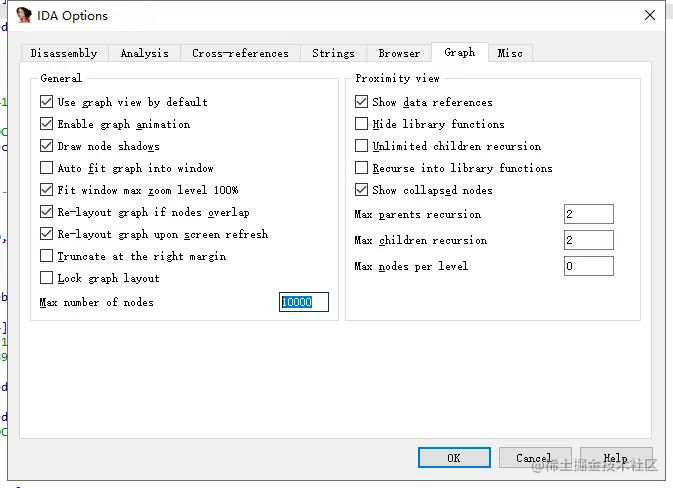Click the Cancel button
Screen dimensions: 673x488
click(534, 458)
